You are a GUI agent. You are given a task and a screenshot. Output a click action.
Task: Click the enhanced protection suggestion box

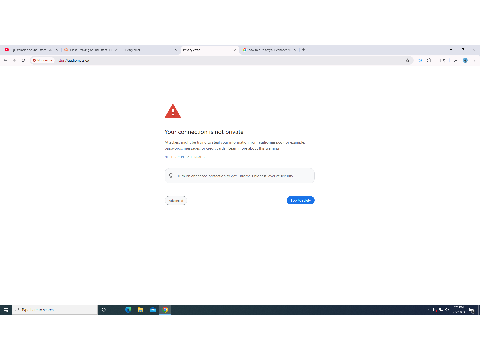tap(240, 176)
